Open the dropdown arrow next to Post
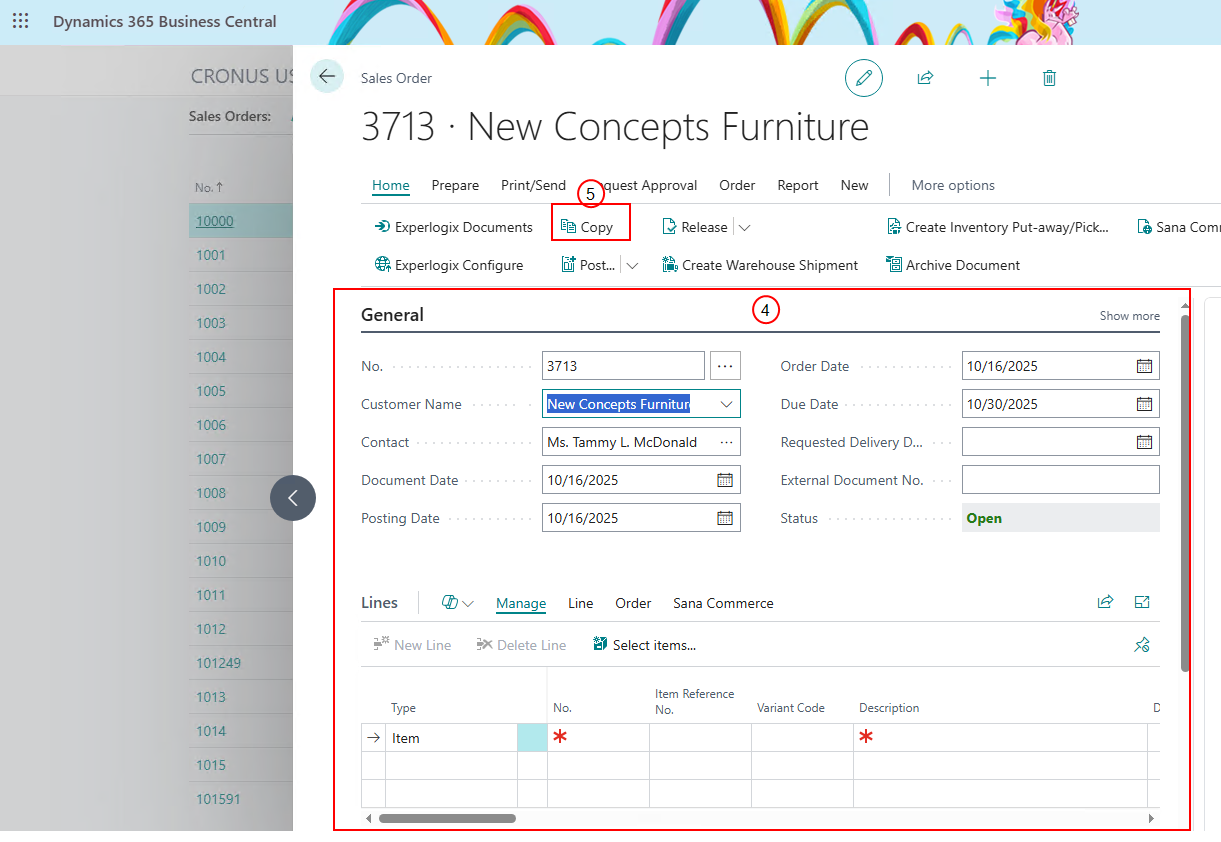 [x=632, y=265]
